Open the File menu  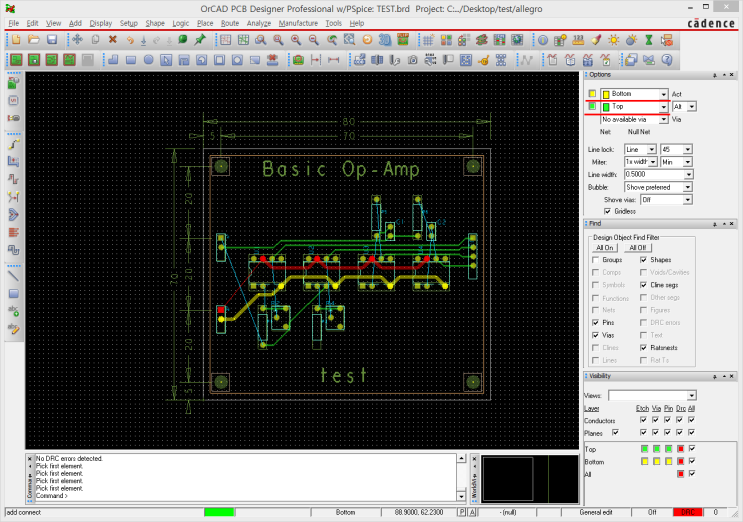(x=13, y=23)
